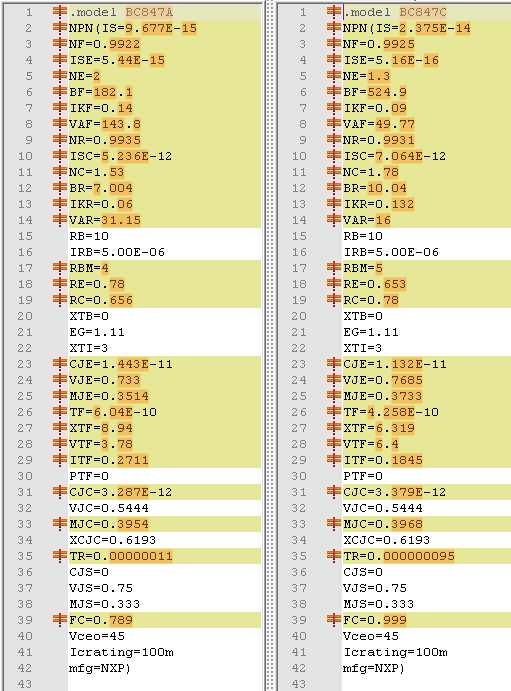Click IRB=5.00E-06 in the left pane
Image resolution: width=511 pixels, height=691 pixels.
pos(117,252)
